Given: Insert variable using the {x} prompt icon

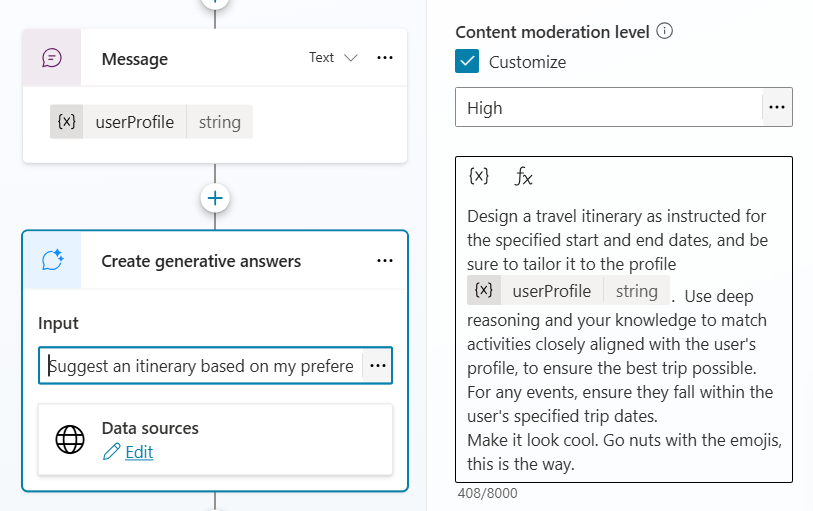Looking at the screenshot, I should coord(479,176).
